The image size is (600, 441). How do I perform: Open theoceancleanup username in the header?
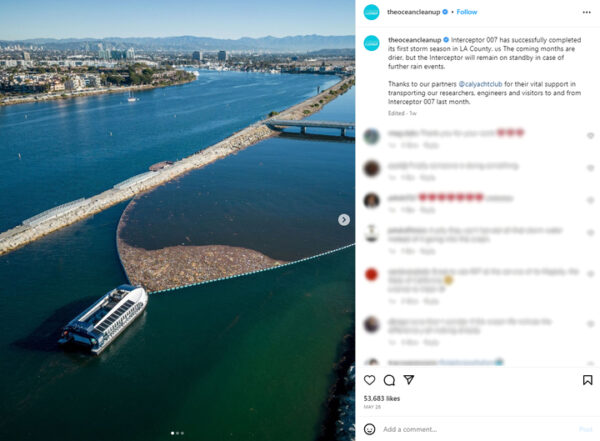point(414,12)
